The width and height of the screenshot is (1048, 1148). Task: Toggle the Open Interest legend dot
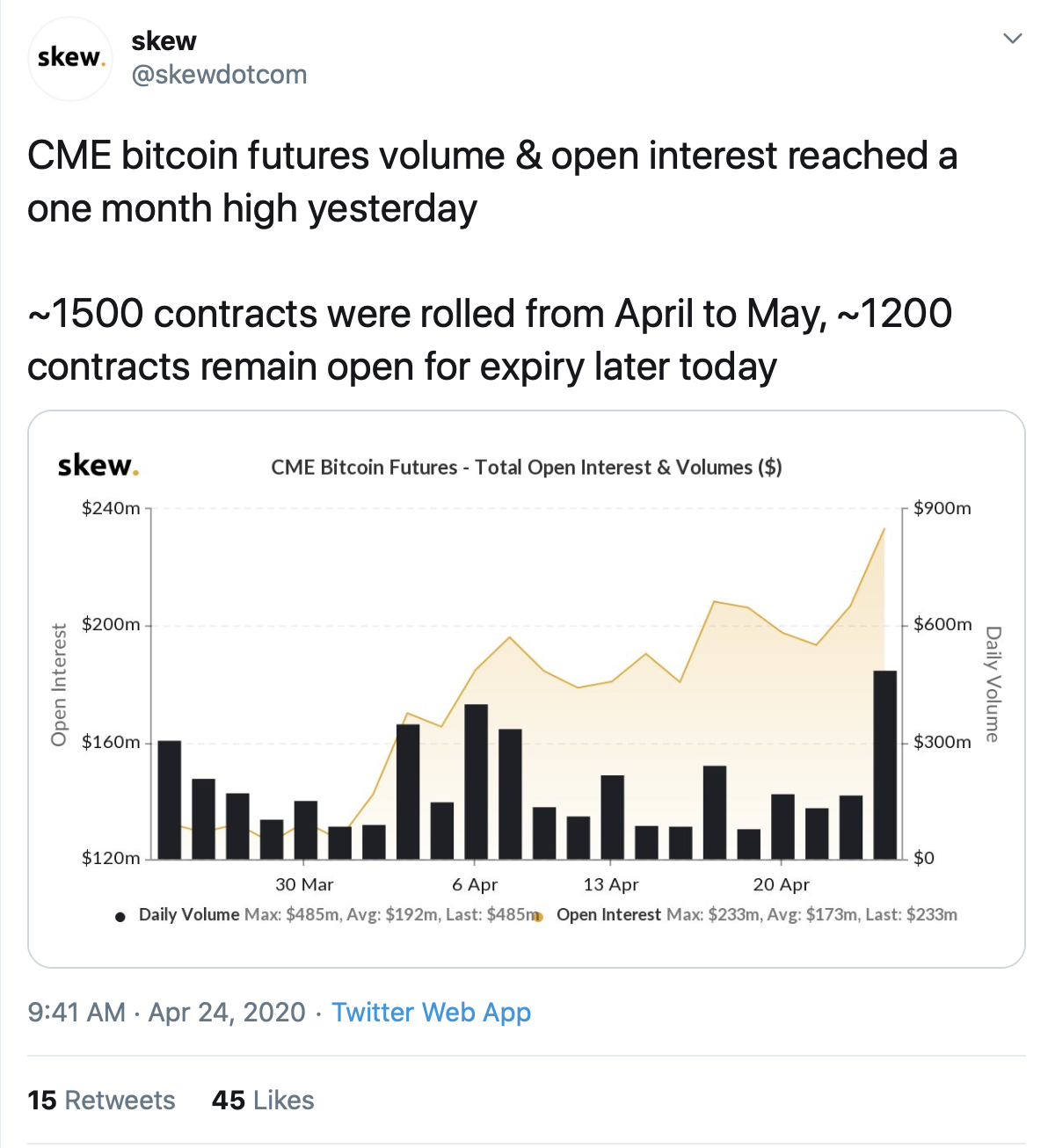pyautogui.click(x=538, y=917)
